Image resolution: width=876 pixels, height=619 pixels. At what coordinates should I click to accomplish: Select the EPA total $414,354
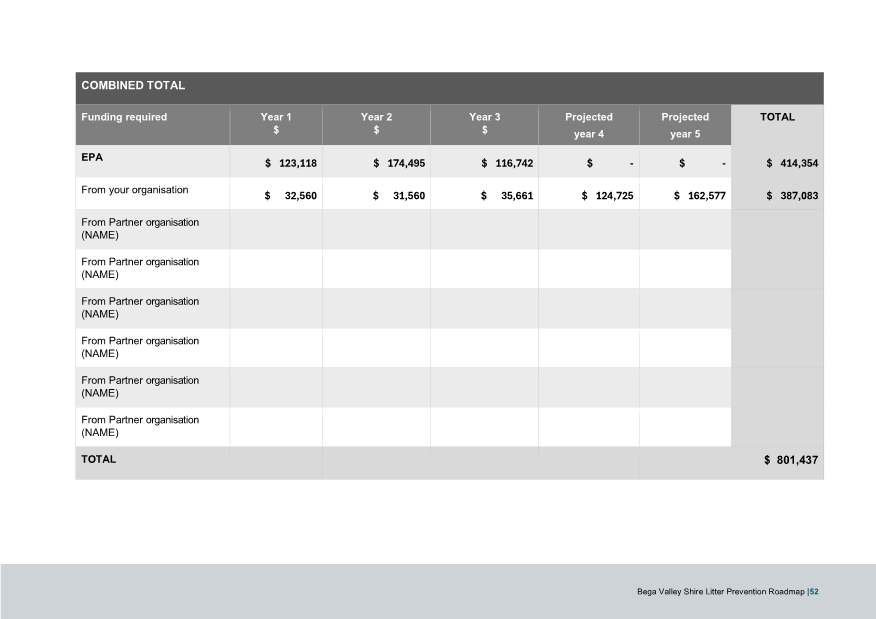coord(791,163)
